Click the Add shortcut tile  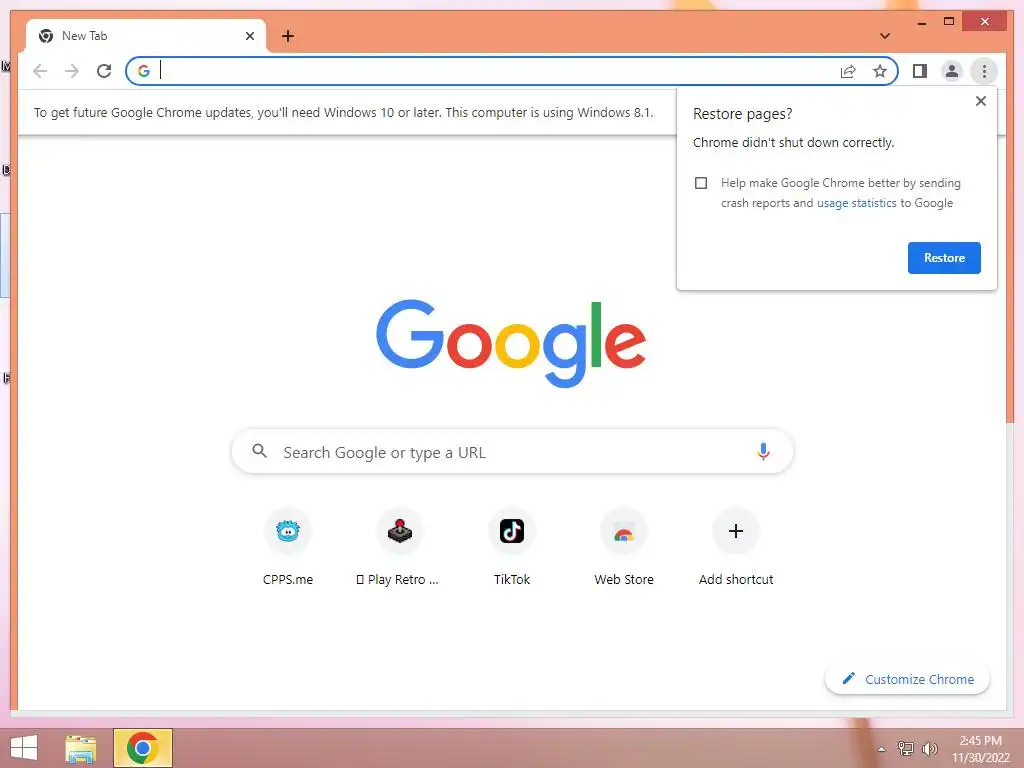pyautogui.click(x=736, y=547)
